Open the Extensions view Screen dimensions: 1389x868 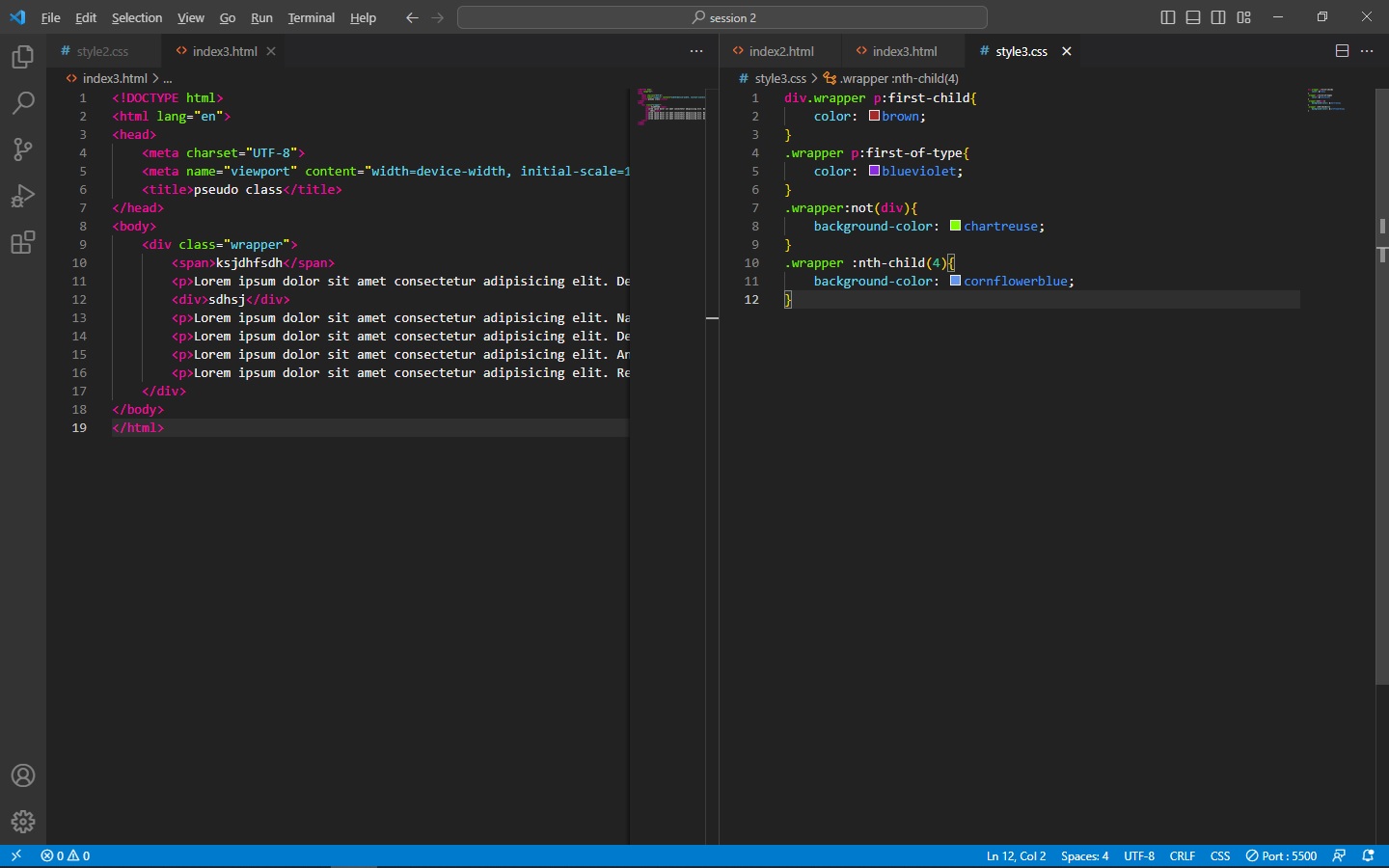(x=22, y=242)
